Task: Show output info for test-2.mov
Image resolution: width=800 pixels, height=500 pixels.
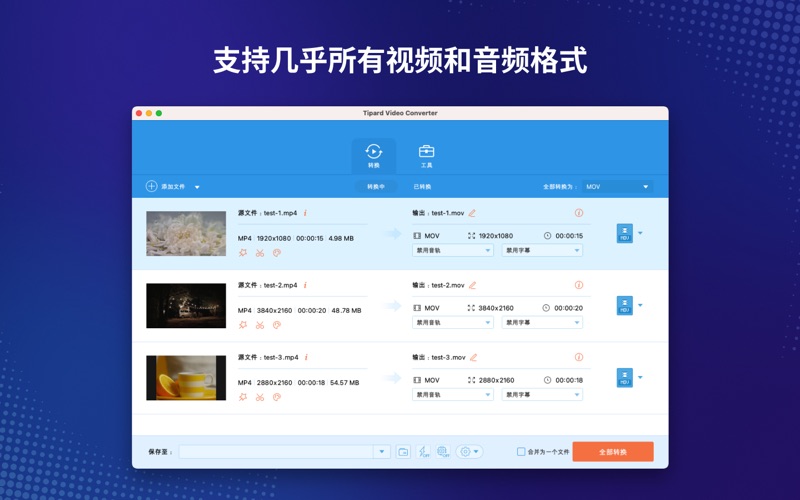Action: click(x=579, y=285)
